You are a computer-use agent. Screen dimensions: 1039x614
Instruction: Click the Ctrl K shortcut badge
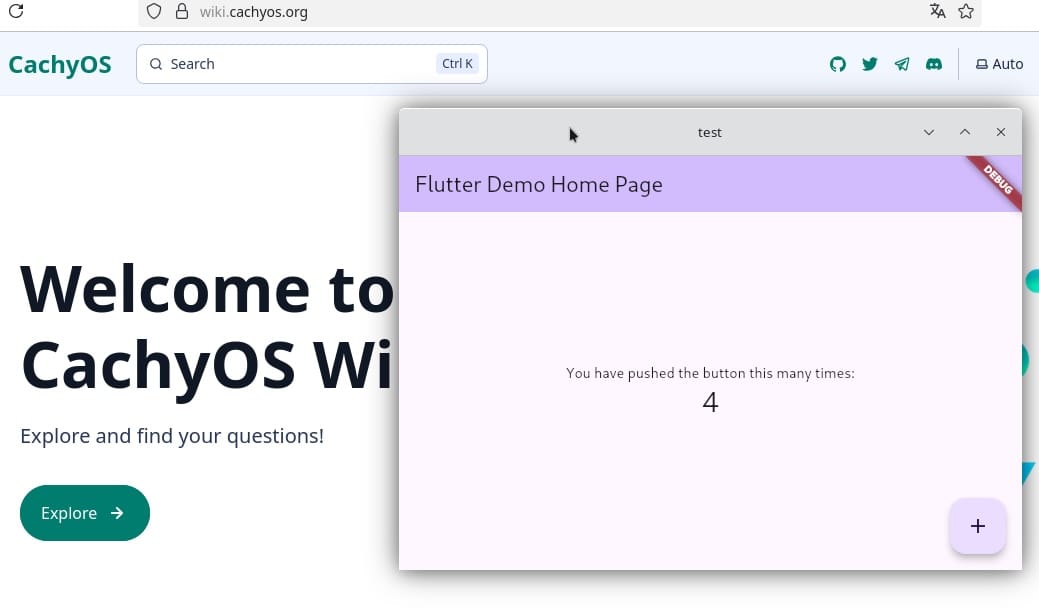click(x=457, y=64)
